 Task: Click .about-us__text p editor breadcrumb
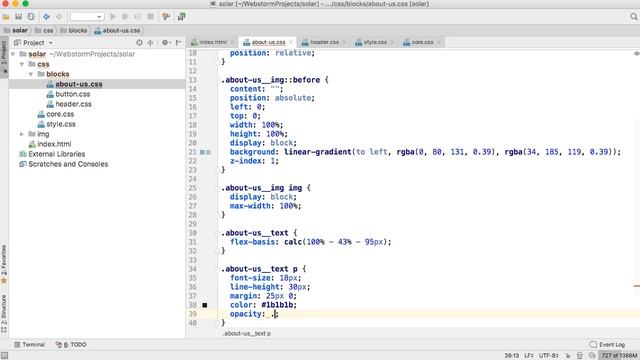coord(247,333)
